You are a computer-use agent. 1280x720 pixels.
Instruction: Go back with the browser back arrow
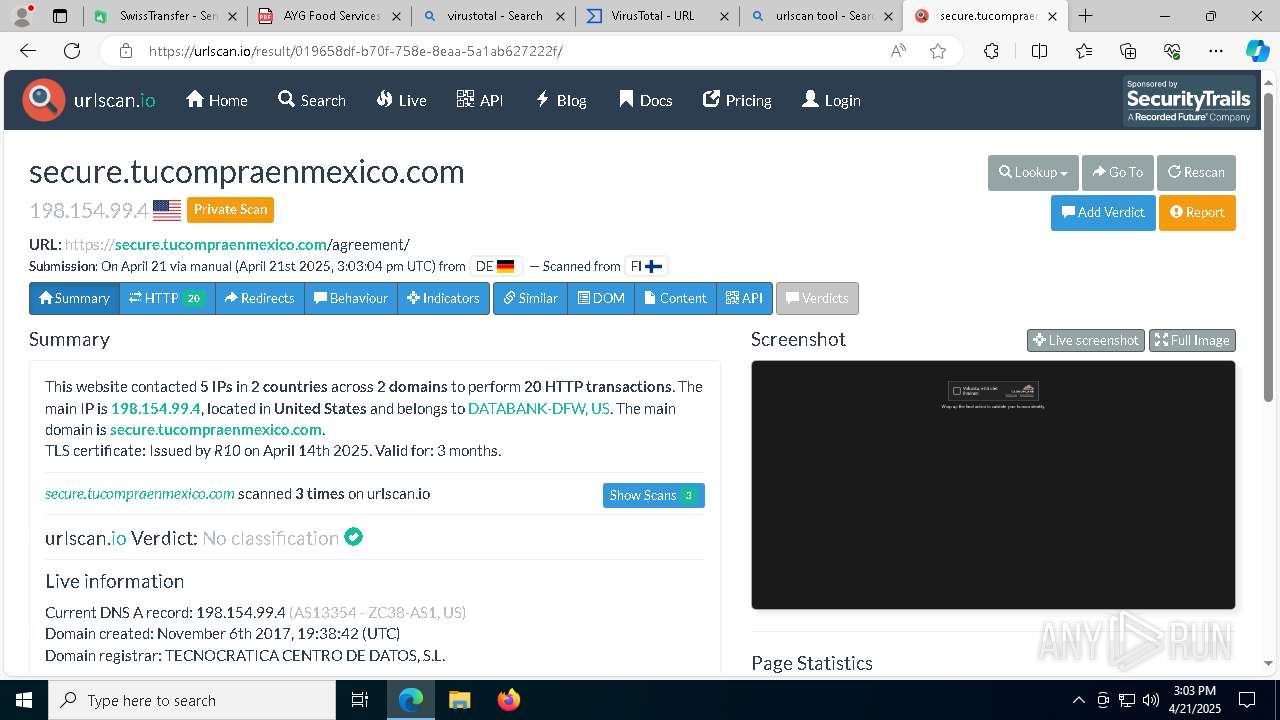28,51
